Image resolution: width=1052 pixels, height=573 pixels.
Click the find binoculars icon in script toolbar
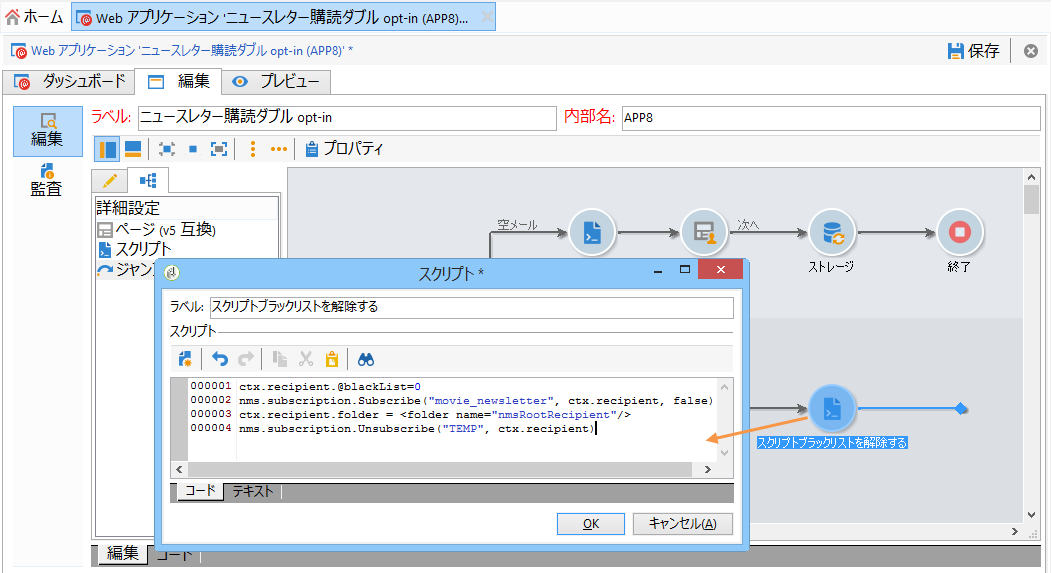[x=366, y=360]
